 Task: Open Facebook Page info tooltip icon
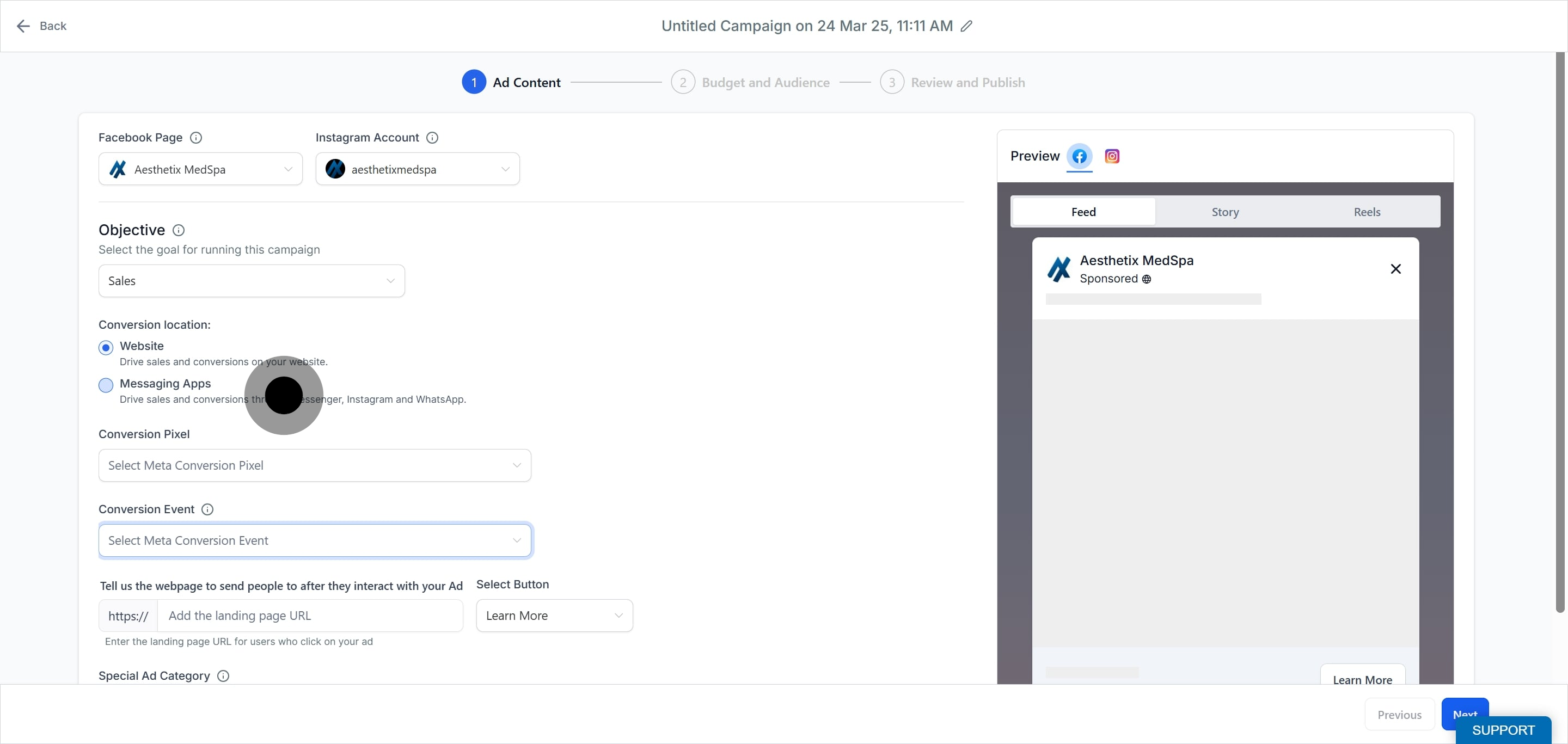pos(196,138)
